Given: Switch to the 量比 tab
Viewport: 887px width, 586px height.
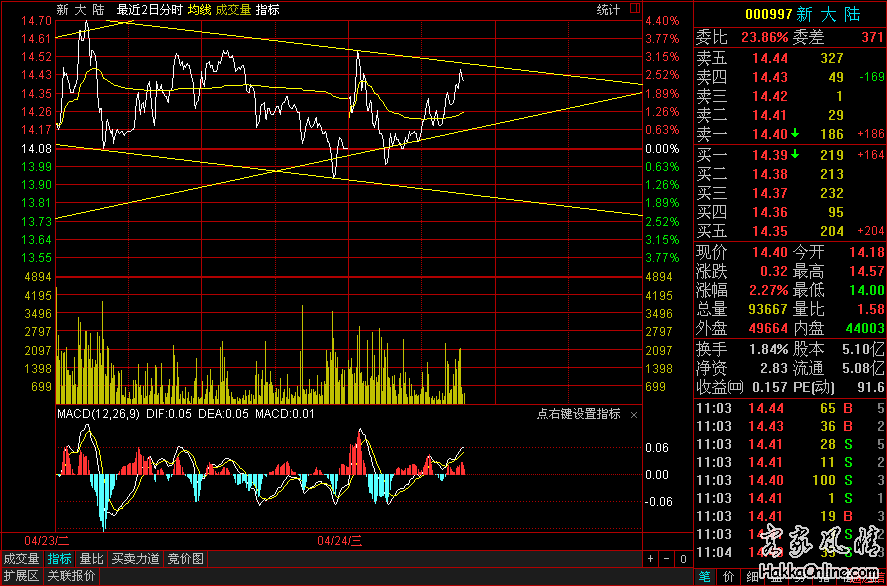Looking at the screenshot, I should click(x=91, y=559).
